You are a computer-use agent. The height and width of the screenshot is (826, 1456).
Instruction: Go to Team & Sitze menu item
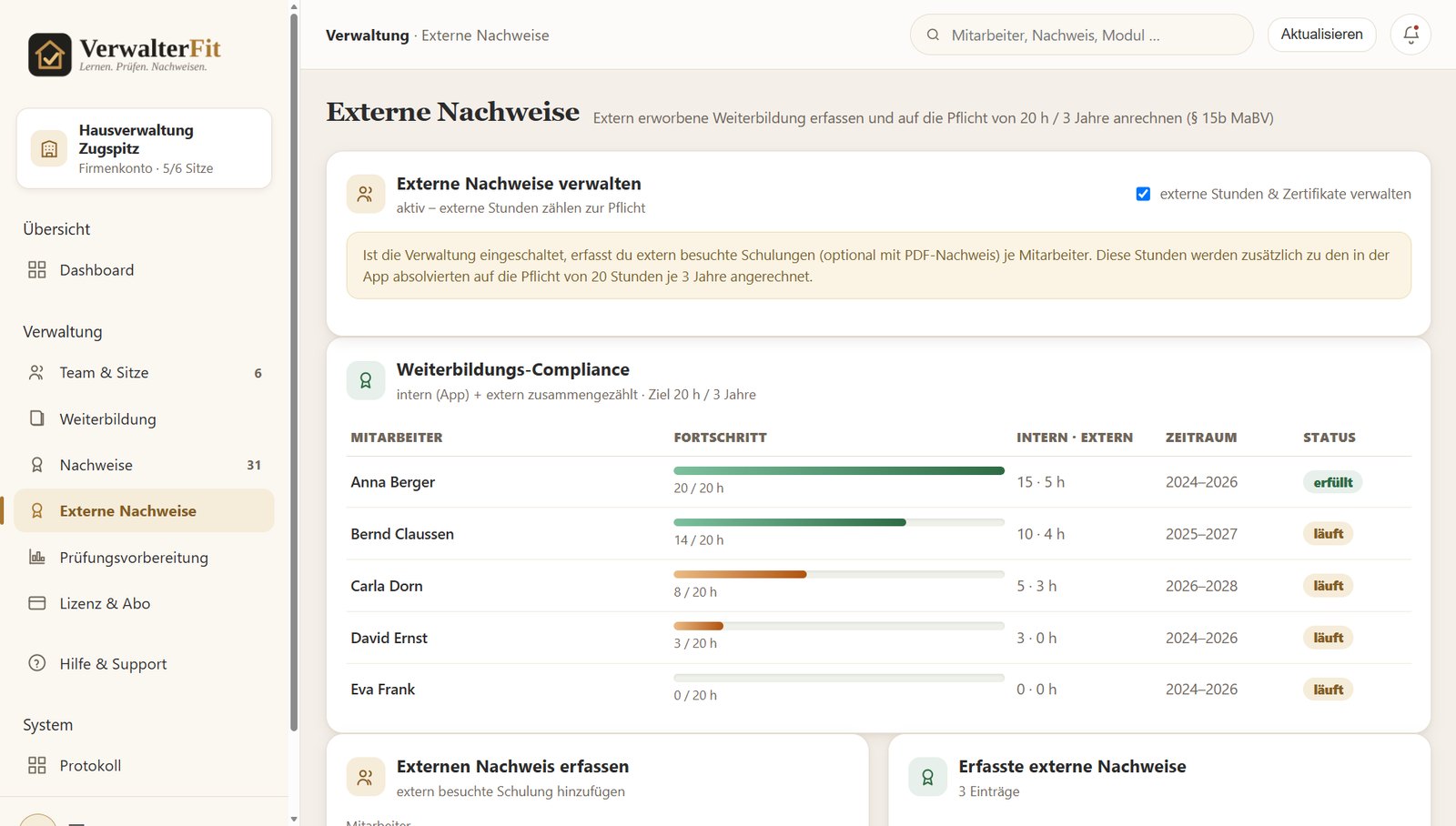(x=144, y=372)
